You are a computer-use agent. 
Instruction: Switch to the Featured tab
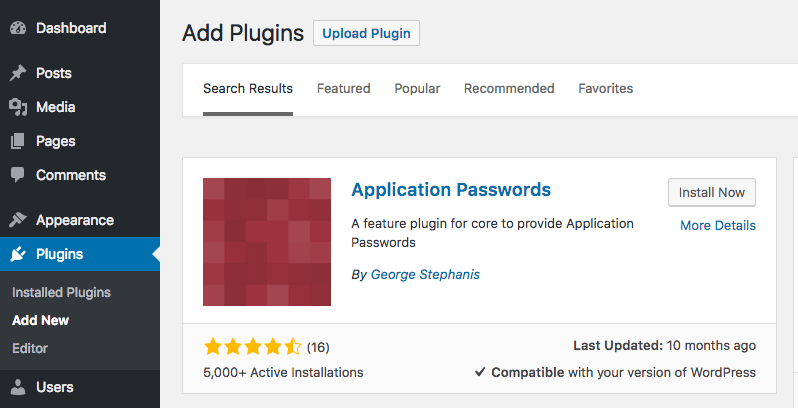click(x=344, y=89)
